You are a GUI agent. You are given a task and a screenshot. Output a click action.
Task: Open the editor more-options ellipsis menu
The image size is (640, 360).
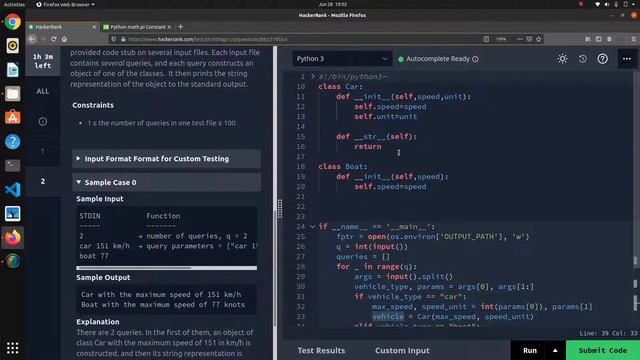[627, 59]
